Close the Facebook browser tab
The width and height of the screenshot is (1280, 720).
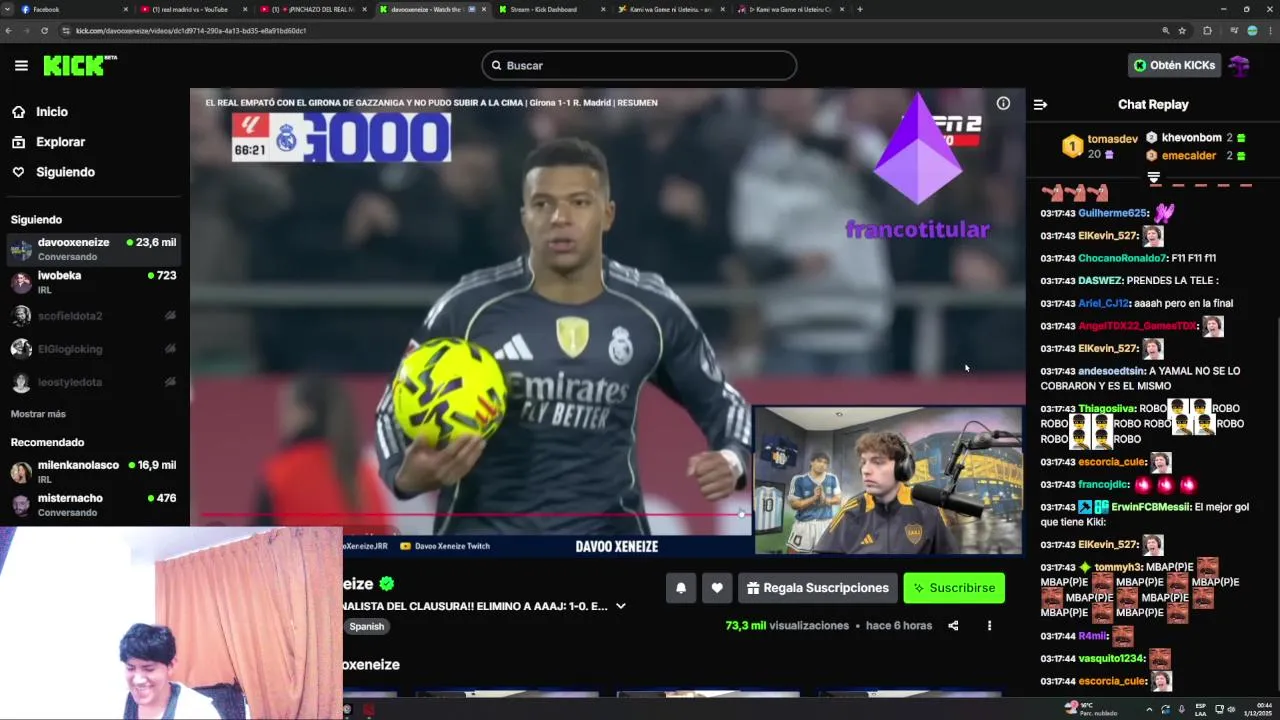(126, 9)
